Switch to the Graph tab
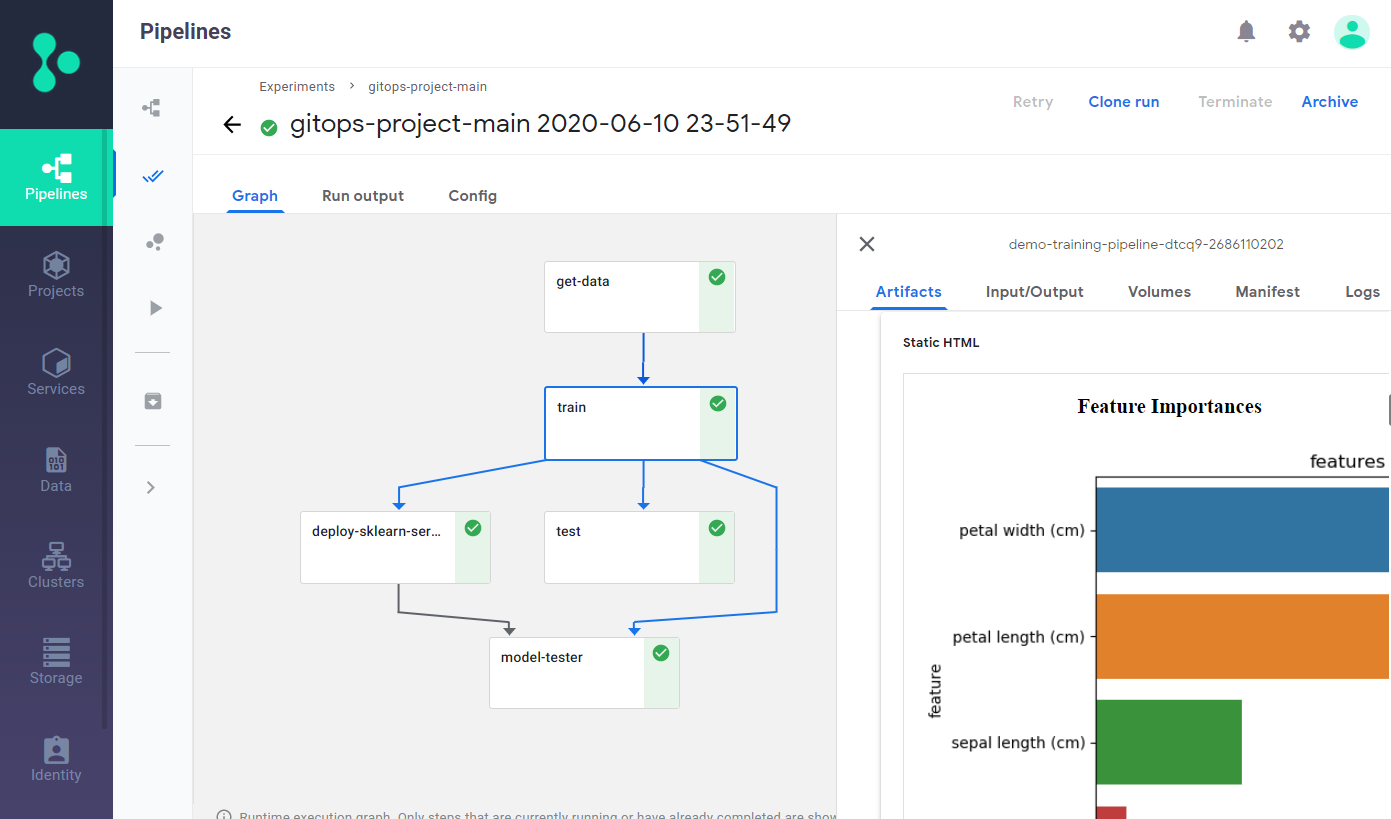The height and width of the screenshot is (819, 1391). click(x=255, y=196)
